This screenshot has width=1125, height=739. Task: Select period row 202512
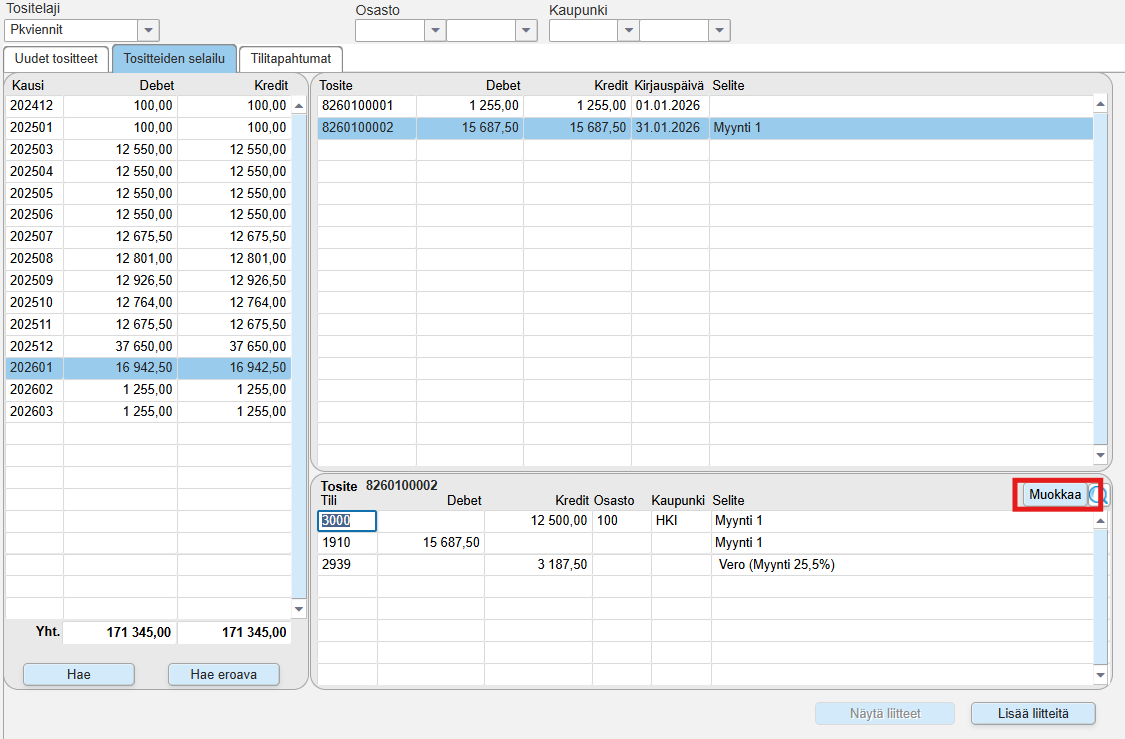[149, 346]
